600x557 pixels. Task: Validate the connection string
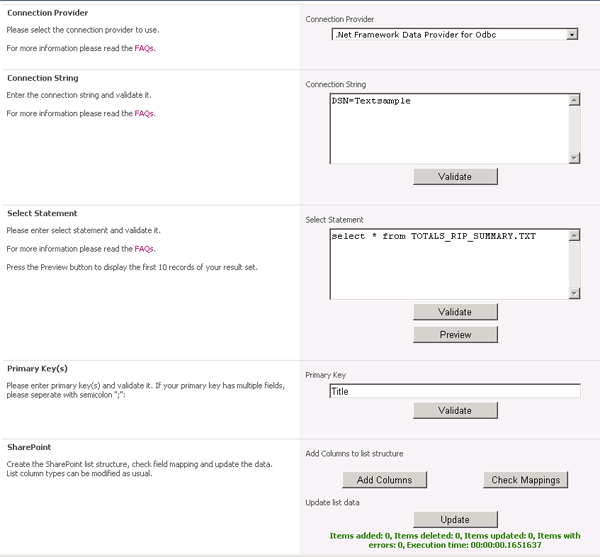[x=455, y=176]
